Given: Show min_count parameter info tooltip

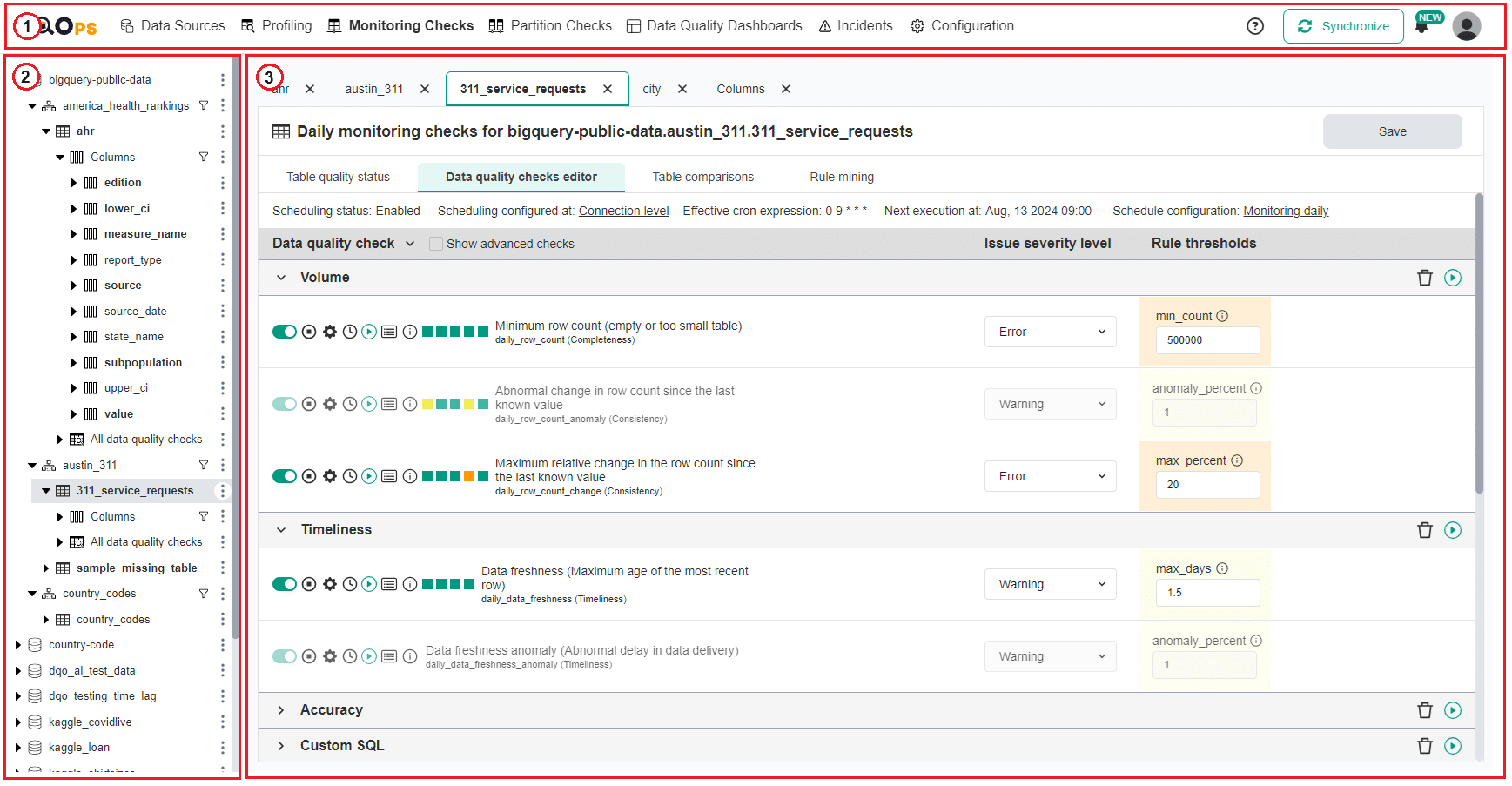Looking at the screenshot, I should click(1222, 316).
